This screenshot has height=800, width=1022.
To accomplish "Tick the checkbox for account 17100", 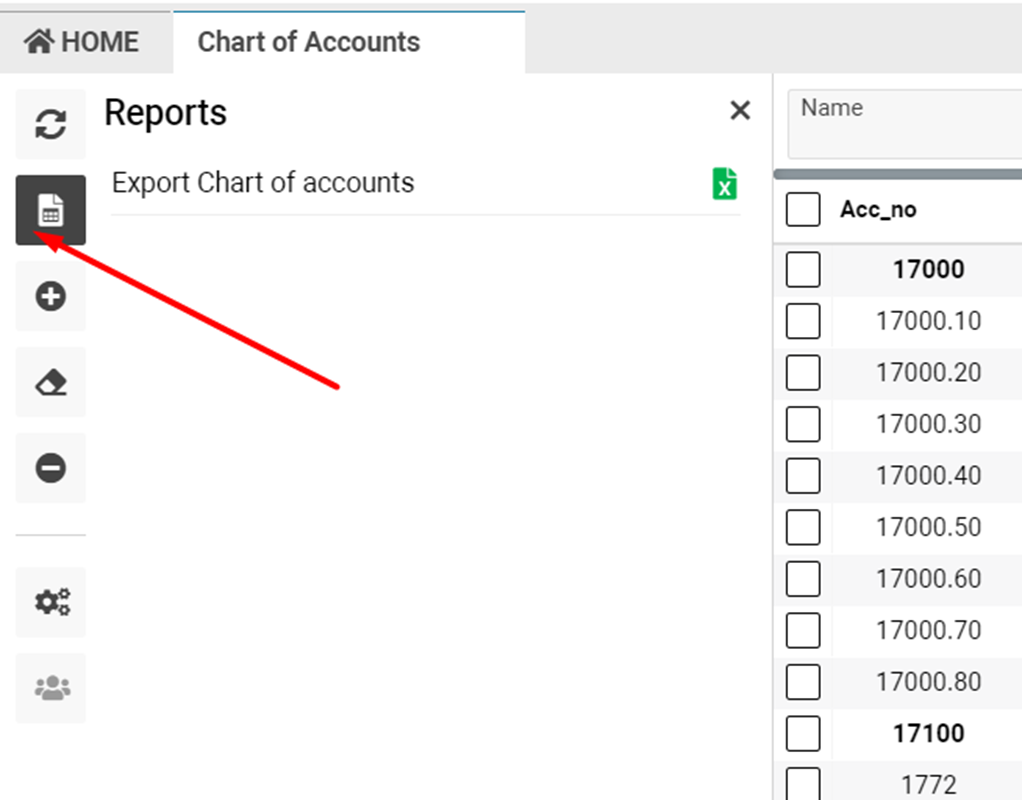I will (x=803, y=733).
